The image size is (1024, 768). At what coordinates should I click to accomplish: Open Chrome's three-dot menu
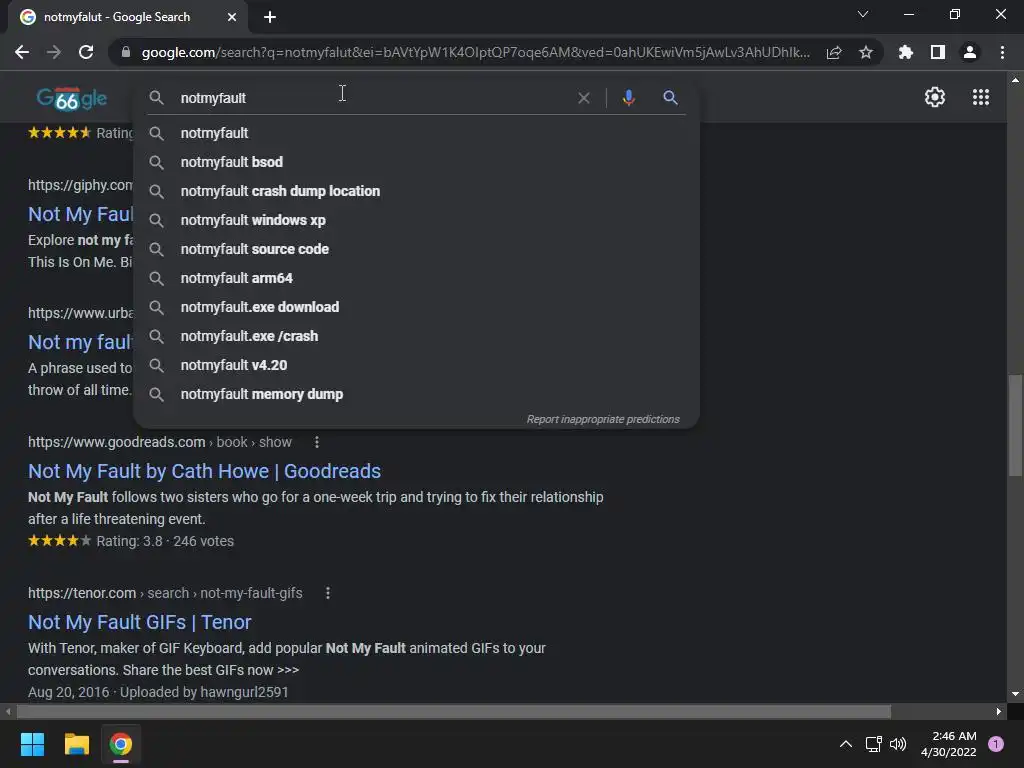pyautogui.click(x=1002, y=52)
